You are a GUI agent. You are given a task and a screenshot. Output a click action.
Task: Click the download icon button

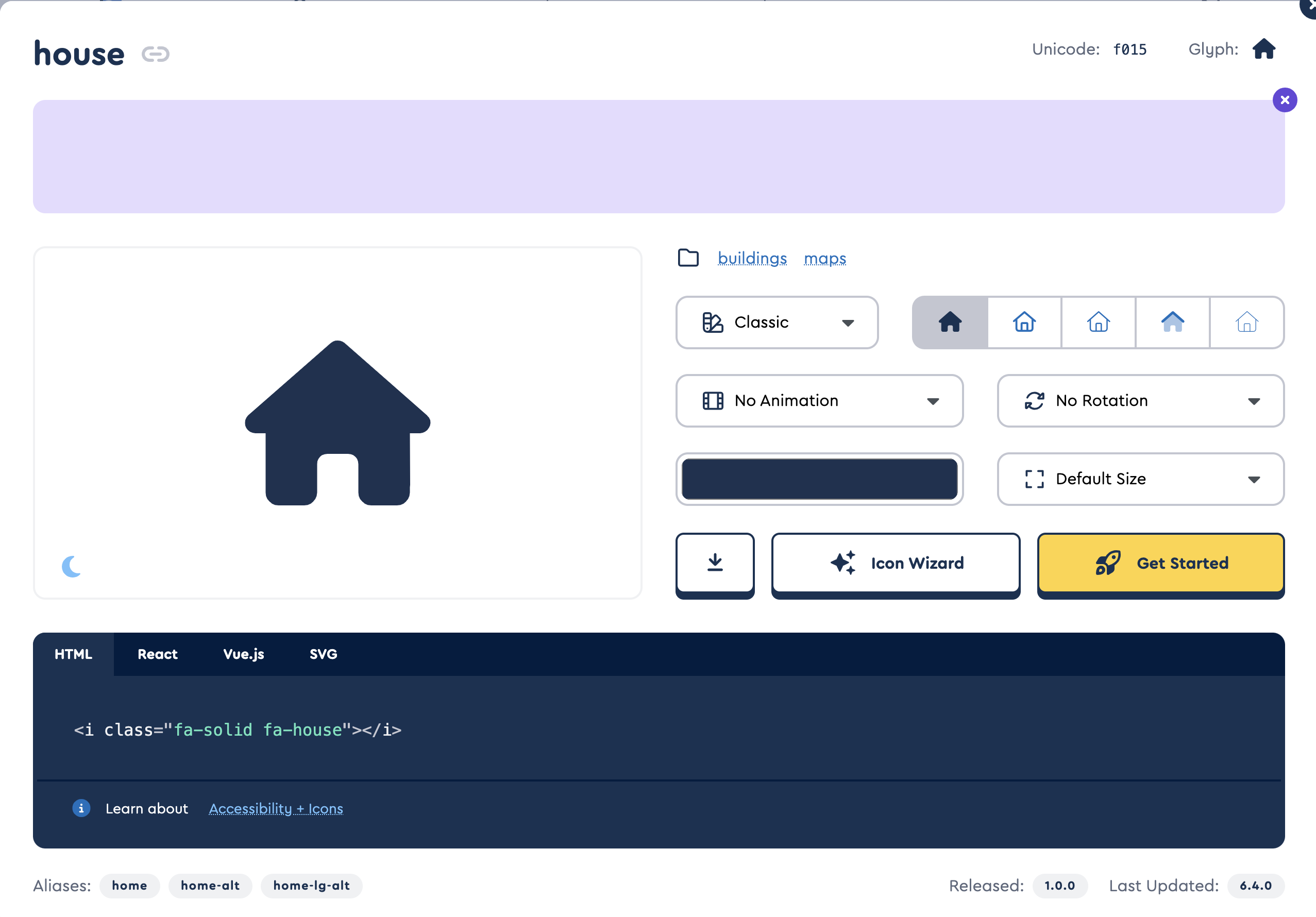pyautogui.click(x=716, y=562)
